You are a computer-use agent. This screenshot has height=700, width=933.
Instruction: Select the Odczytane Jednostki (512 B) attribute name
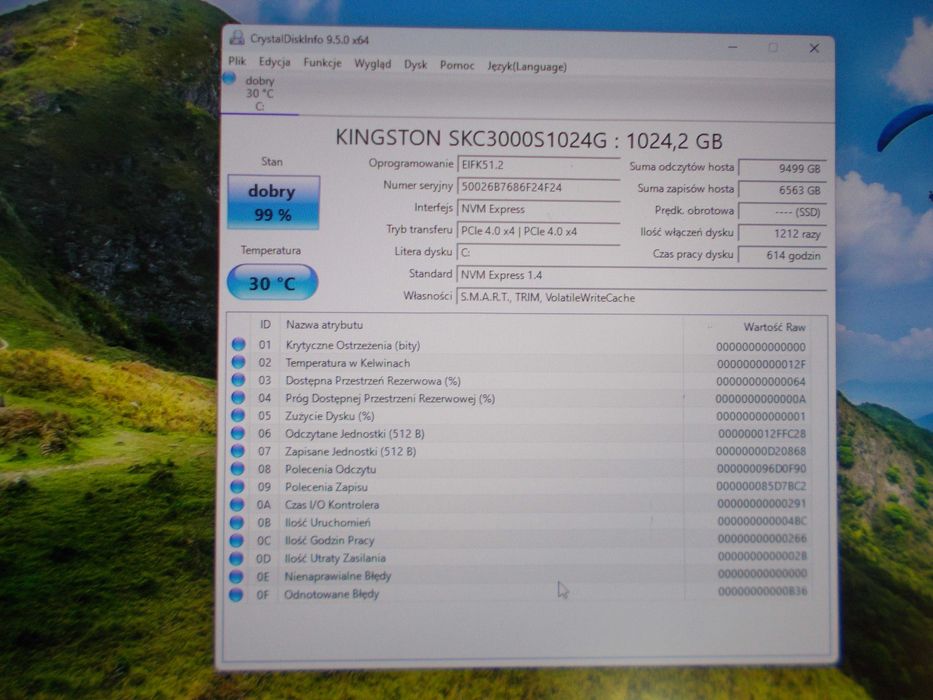point(355,434)
